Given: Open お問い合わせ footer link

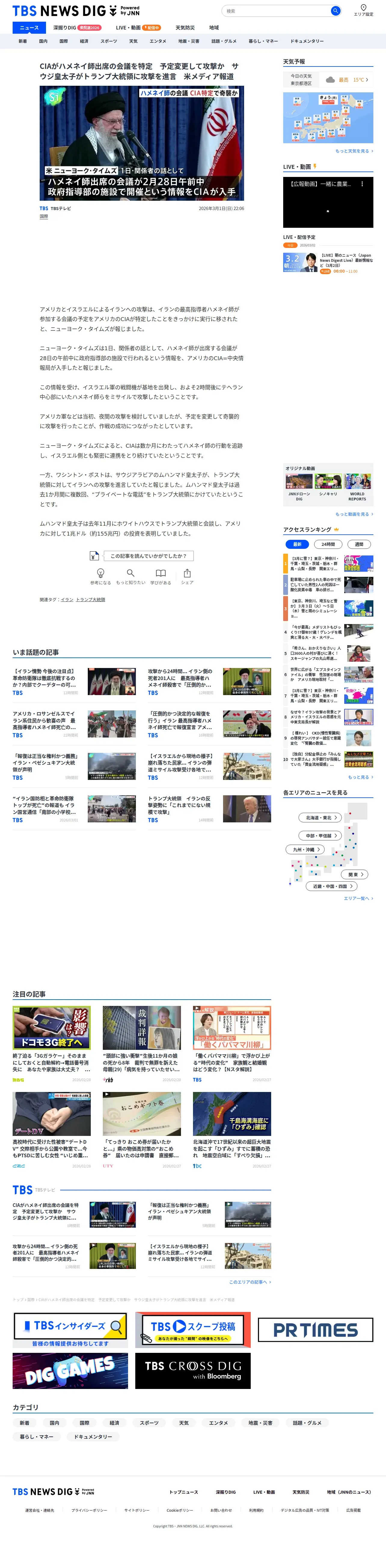Looking at the screenshot, I should (x=221, y=1510).
